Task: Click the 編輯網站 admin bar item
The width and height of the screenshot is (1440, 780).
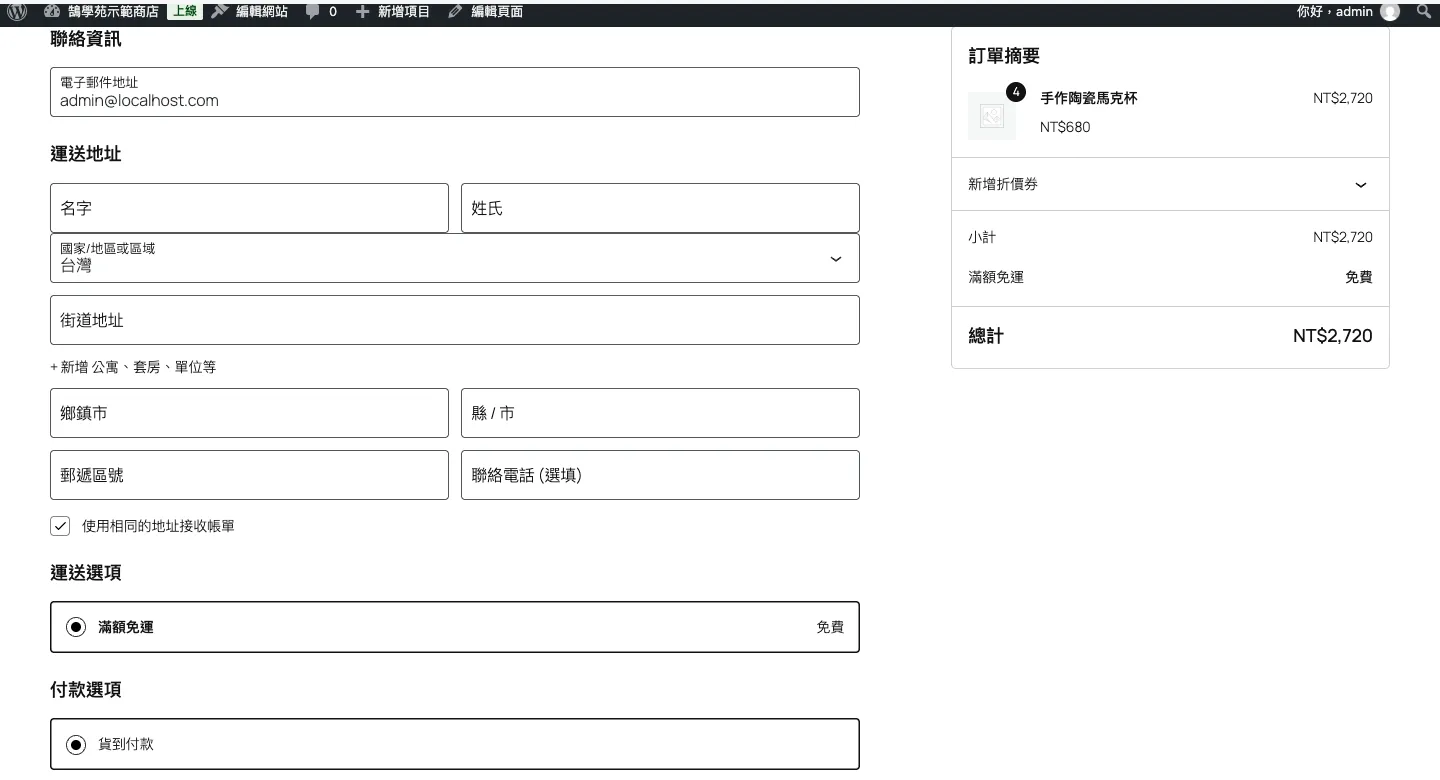Action: [262, 12]
